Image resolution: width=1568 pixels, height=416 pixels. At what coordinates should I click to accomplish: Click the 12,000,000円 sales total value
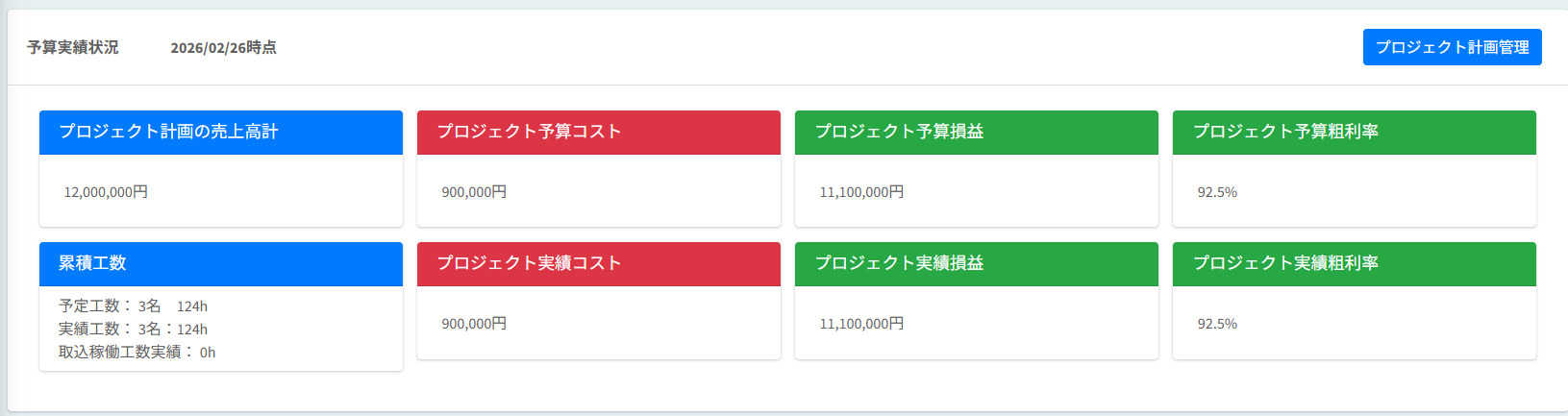click(x=106, y=192)
